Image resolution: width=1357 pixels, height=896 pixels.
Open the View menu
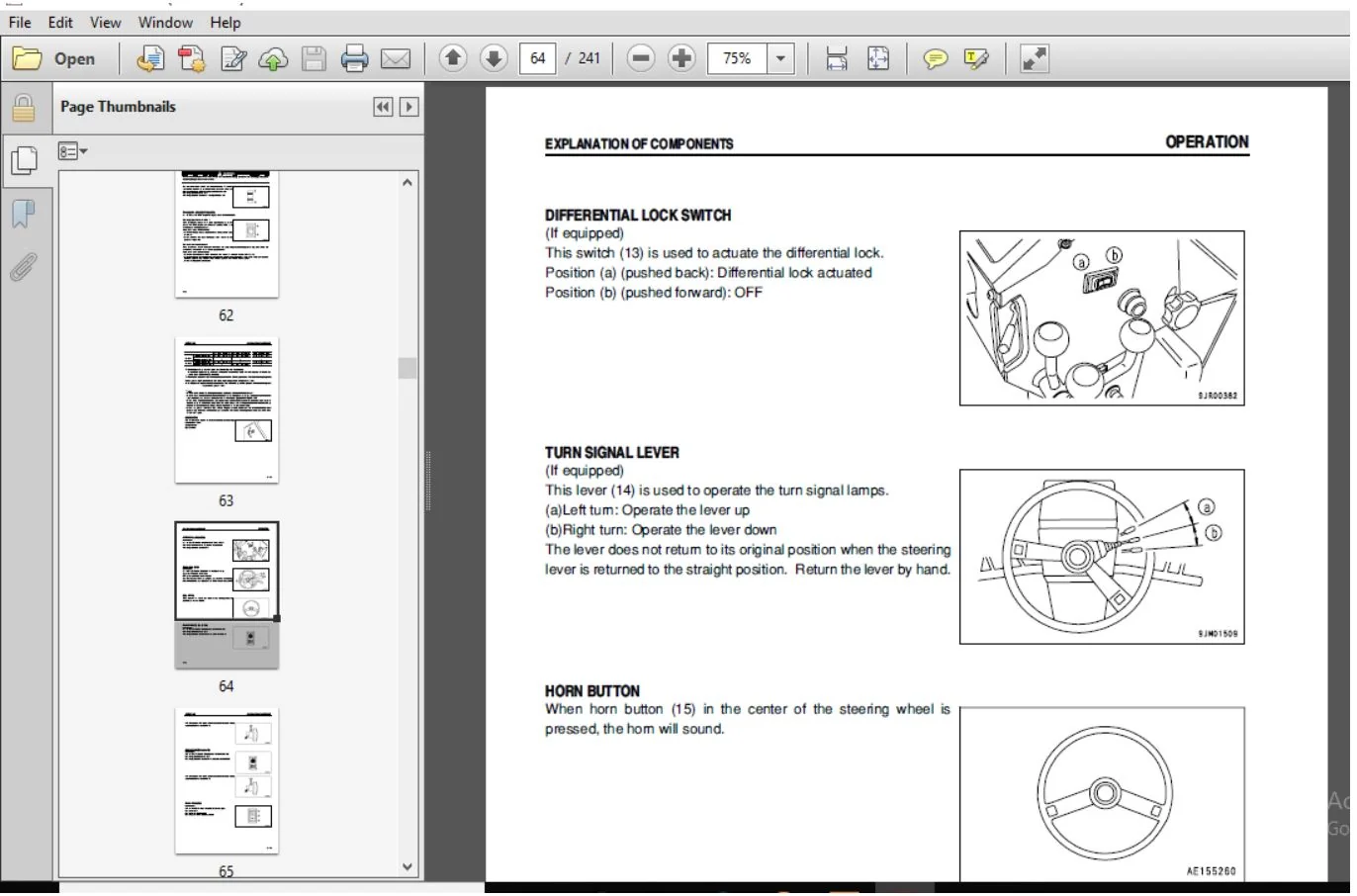[105, 22]
